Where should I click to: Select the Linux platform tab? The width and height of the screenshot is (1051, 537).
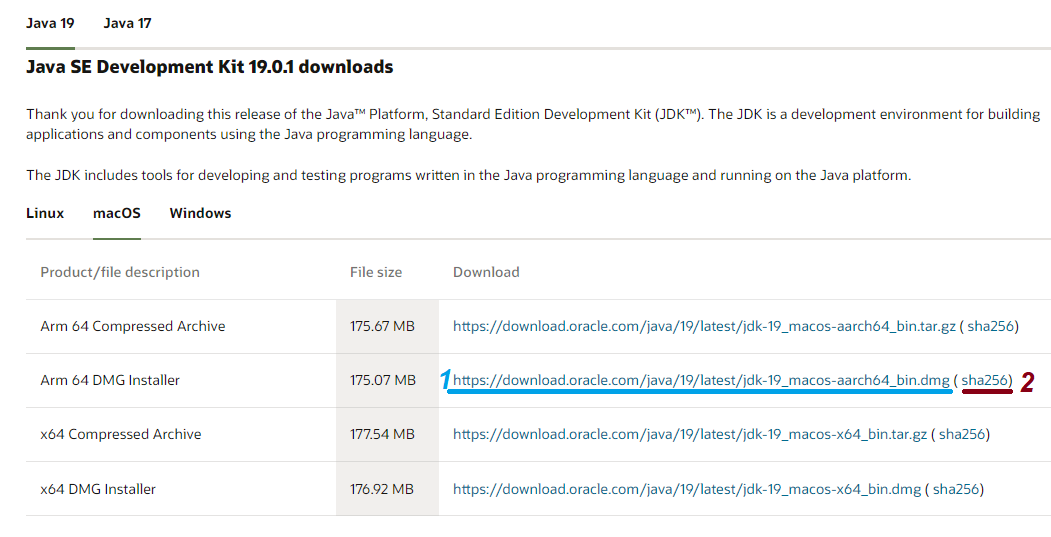[45, 213]
